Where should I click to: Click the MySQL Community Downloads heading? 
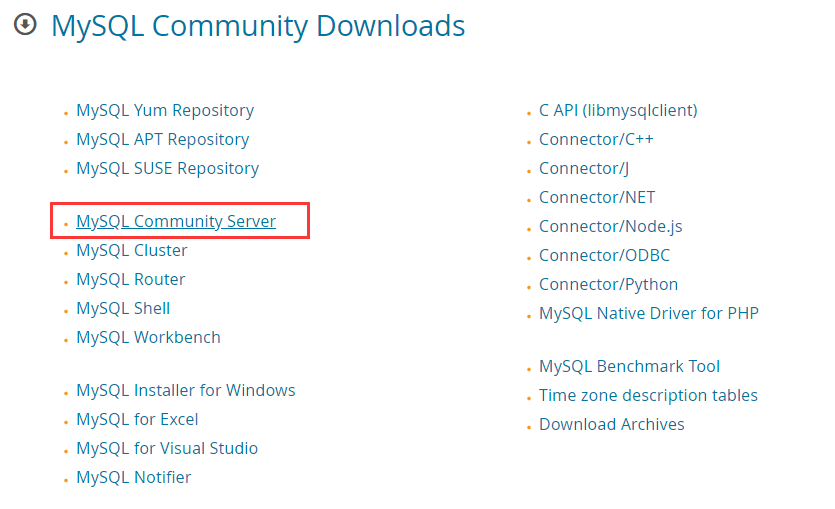(258, 26)
